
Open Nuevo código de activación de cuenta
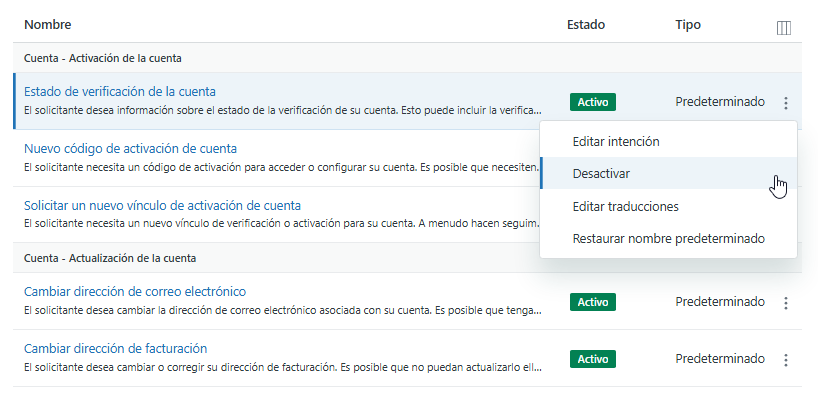point(130,149)
